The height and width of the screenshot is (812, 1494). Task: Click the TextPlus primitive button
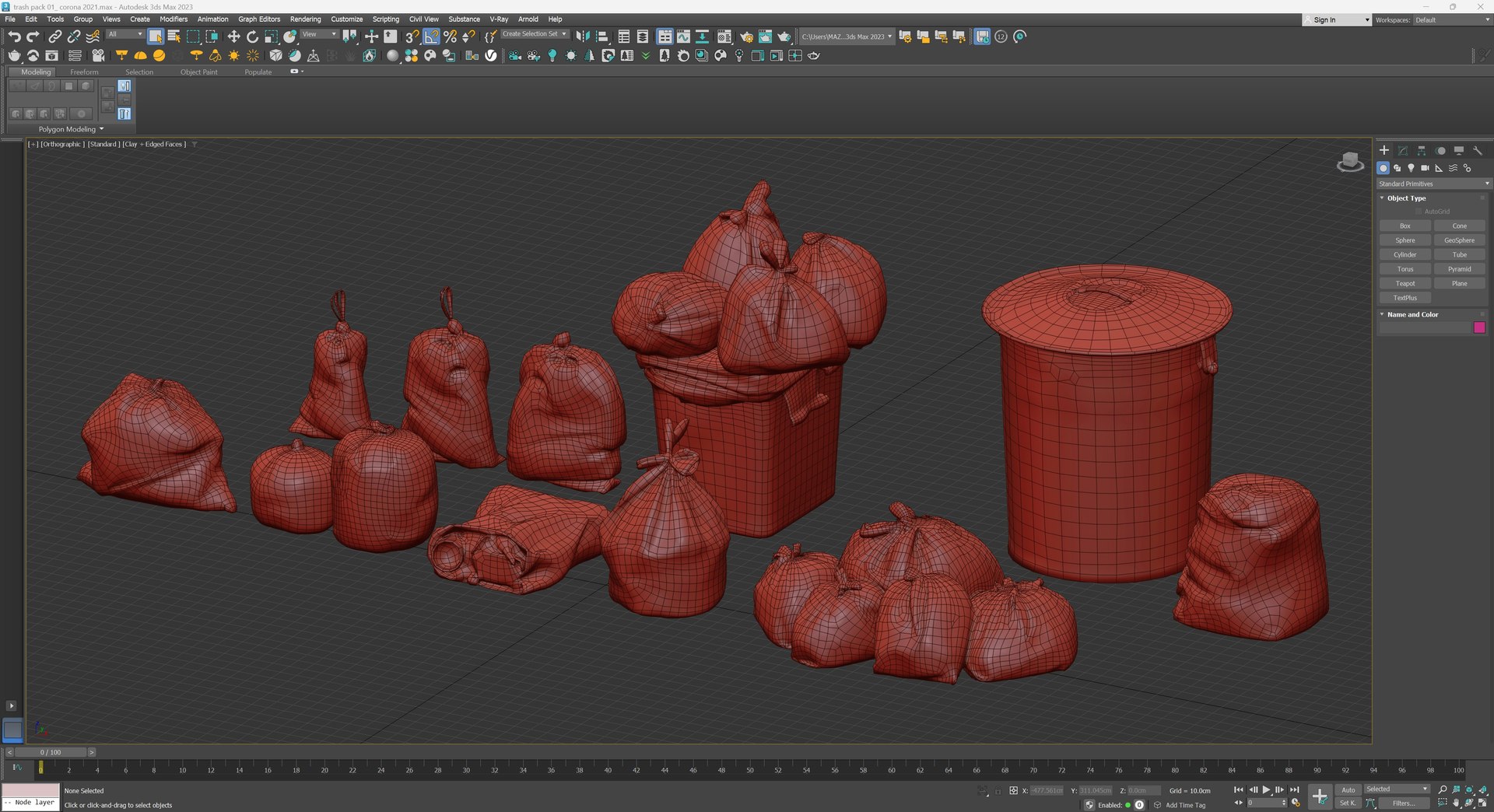tap(1405, 298)
